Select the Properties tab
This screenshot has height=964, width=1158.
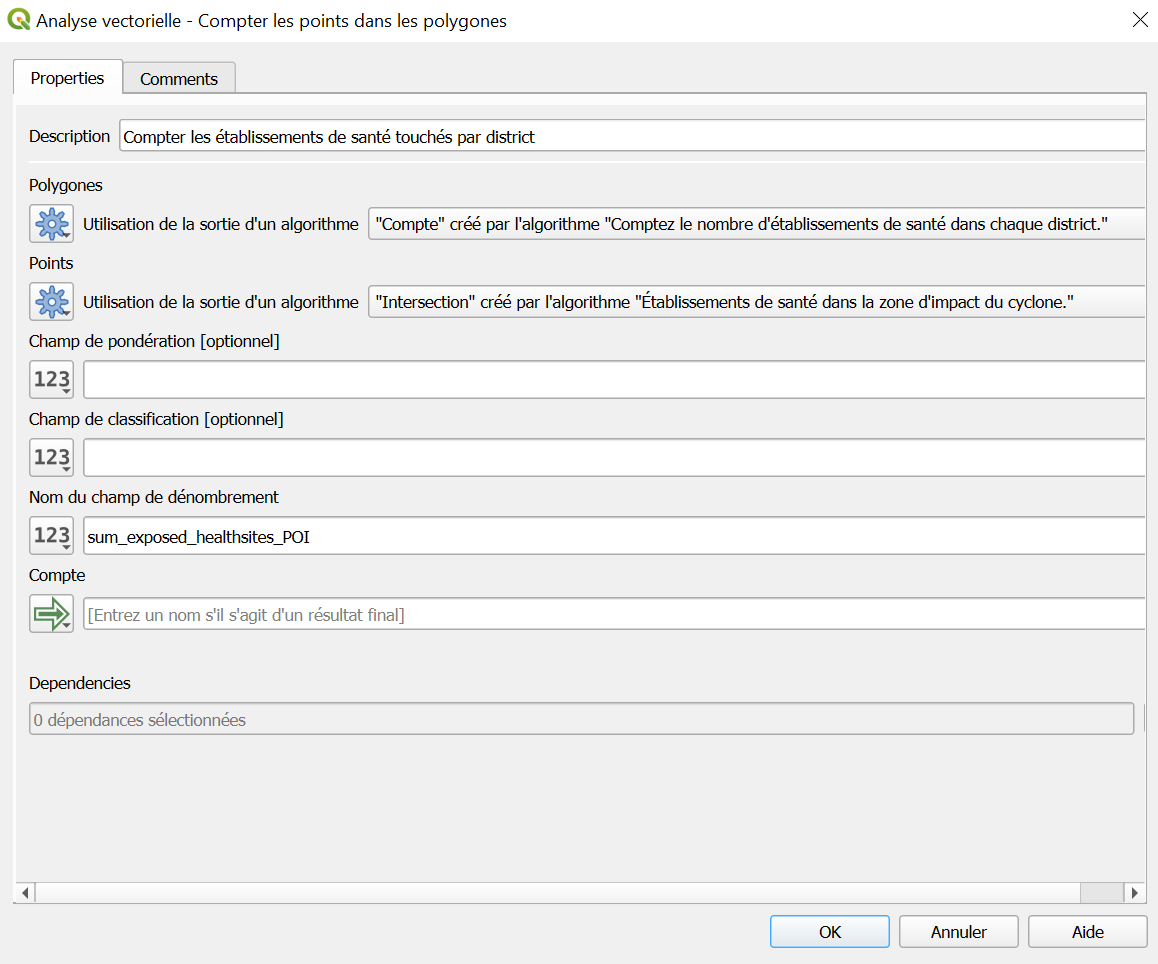pyautogui.click(x=67, y=78)
